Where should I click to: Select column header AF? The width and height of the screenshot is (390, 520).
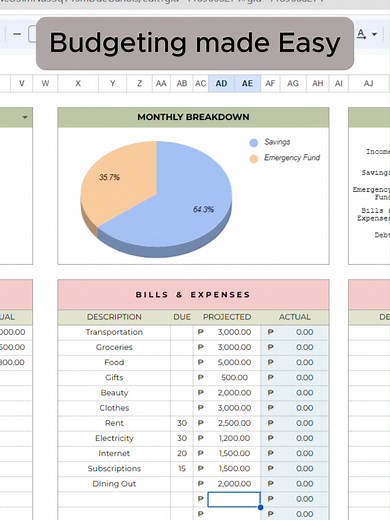pos(270,83)
